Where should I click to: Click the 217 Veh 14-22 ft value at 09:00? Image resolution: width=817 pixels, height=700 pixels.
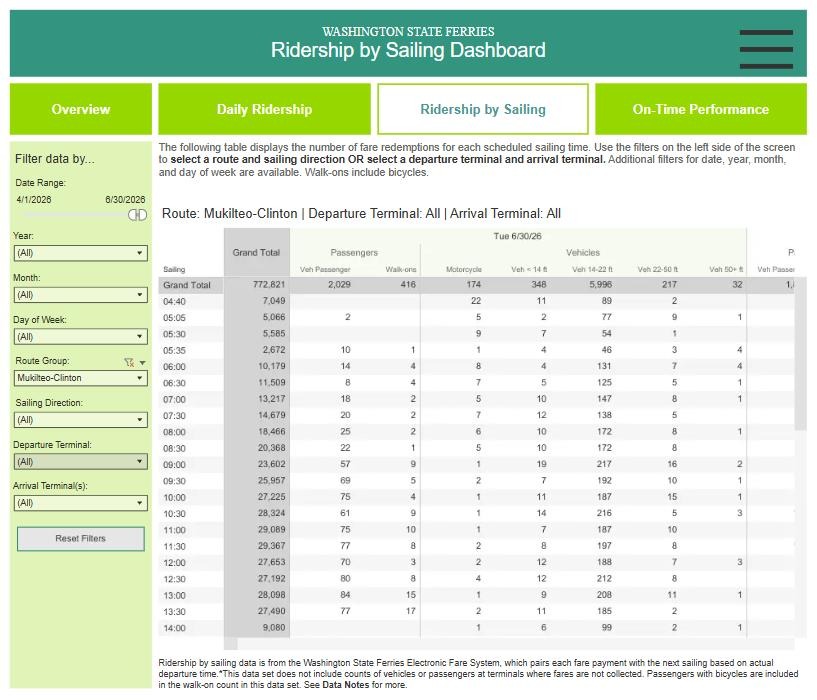click(604, 464)
